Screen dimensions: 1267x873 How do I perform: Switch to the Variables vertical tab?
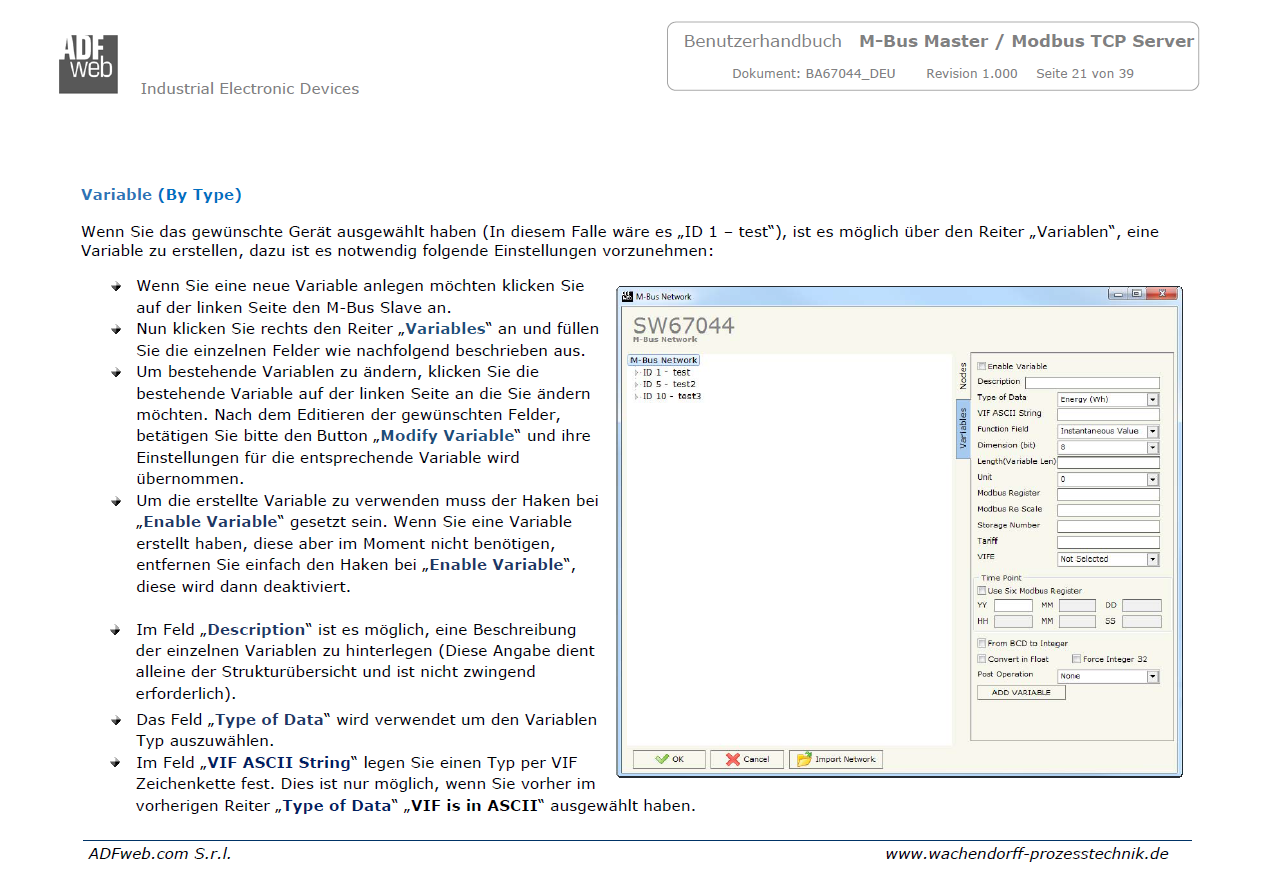pos(963,427)
